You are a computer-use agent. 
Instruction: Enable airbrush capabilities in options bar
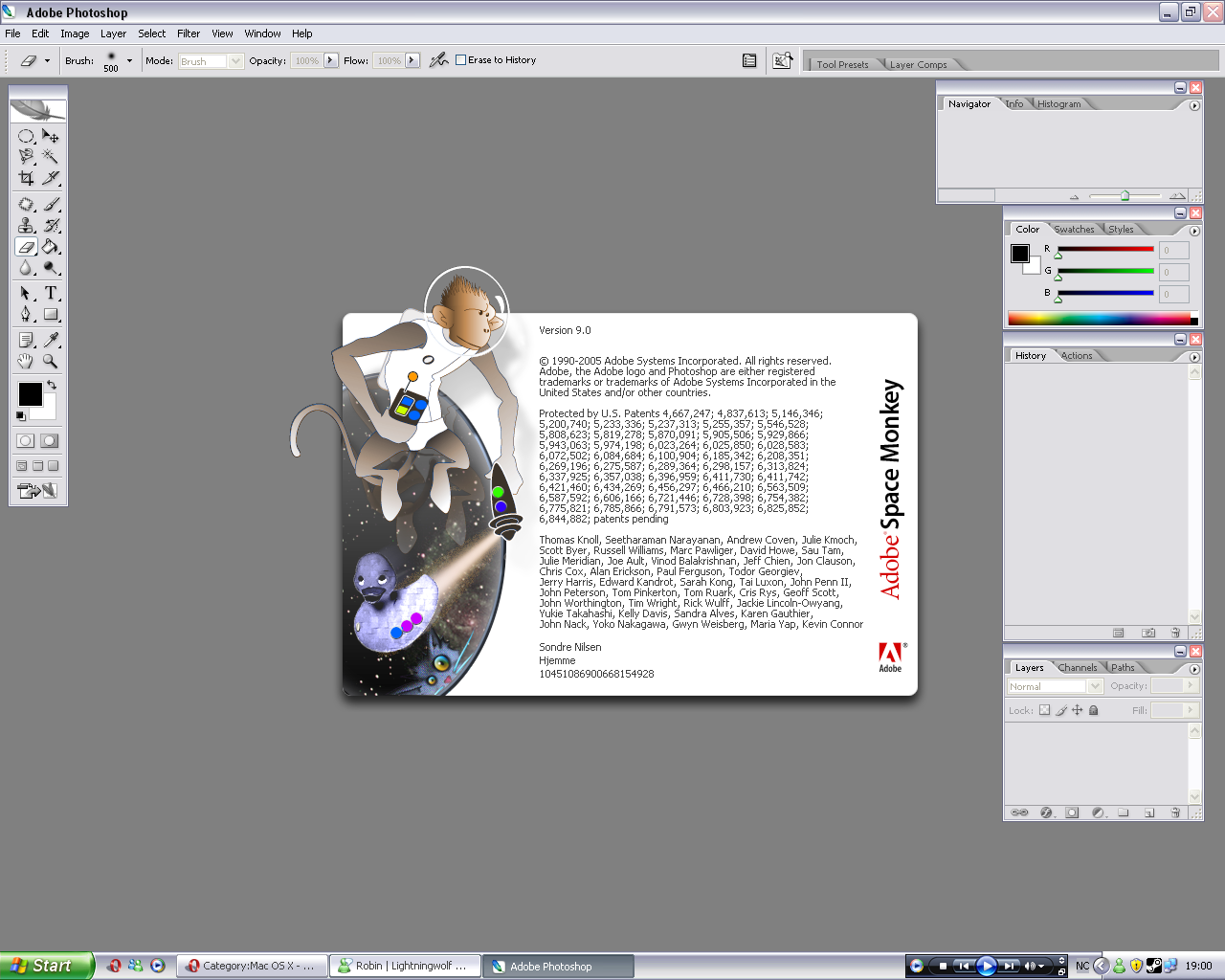coord(438,60)
